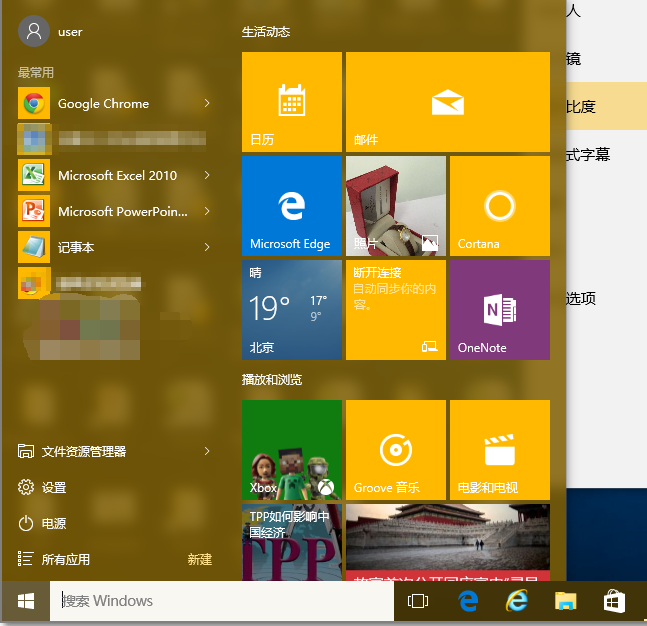Click the user account name
This screenshot has height=626, width=647.
(69, 31)
